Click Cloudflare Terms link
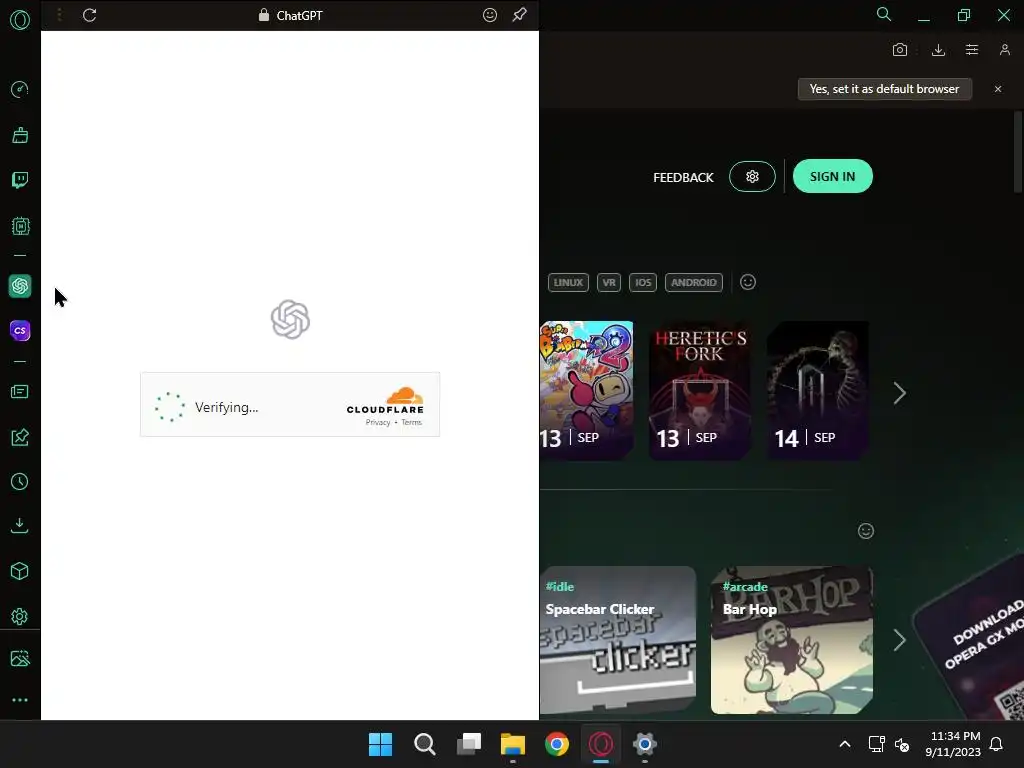1024x768 pixels. 411,423
